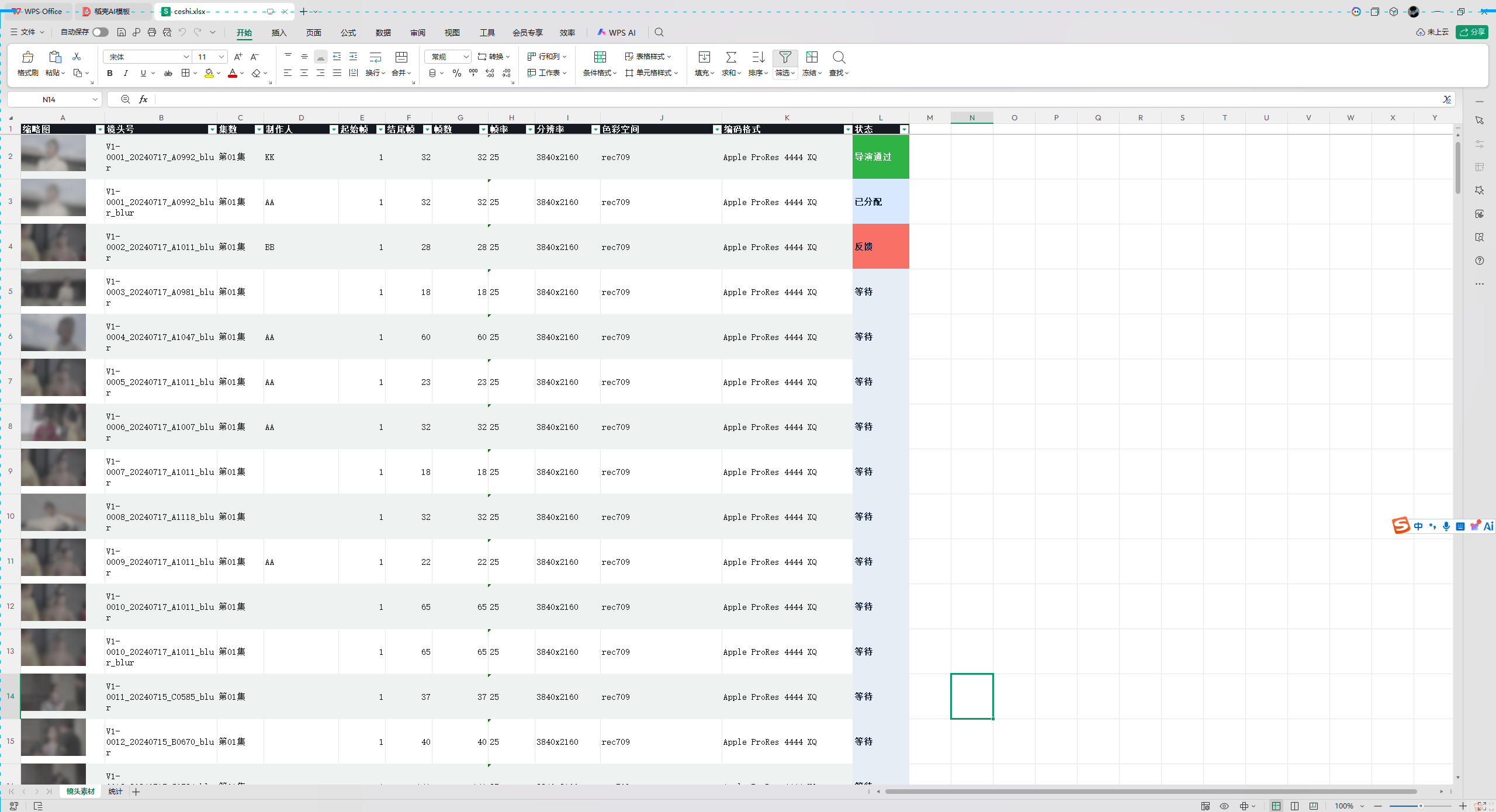The height and width of the screenshot is (812, 1496).
Task: Click the Fill (填充) icon
Action: [704, 57]
